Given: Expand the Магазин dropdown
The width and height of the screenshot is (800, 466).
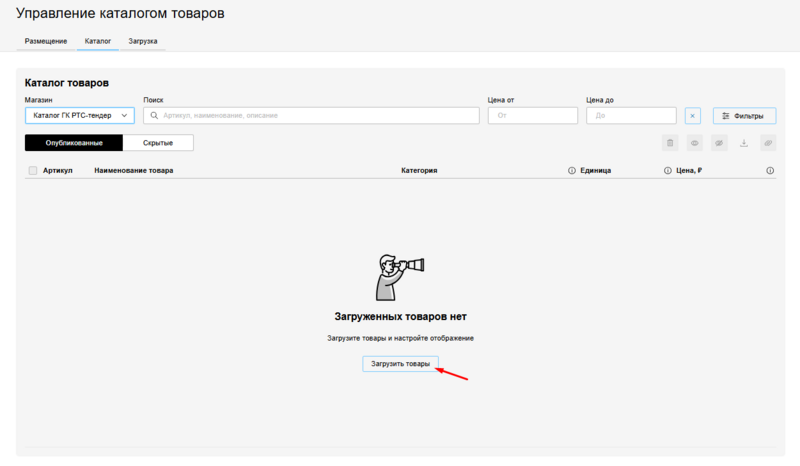Looking at the screenshot, I should click(x=80, y=116).
